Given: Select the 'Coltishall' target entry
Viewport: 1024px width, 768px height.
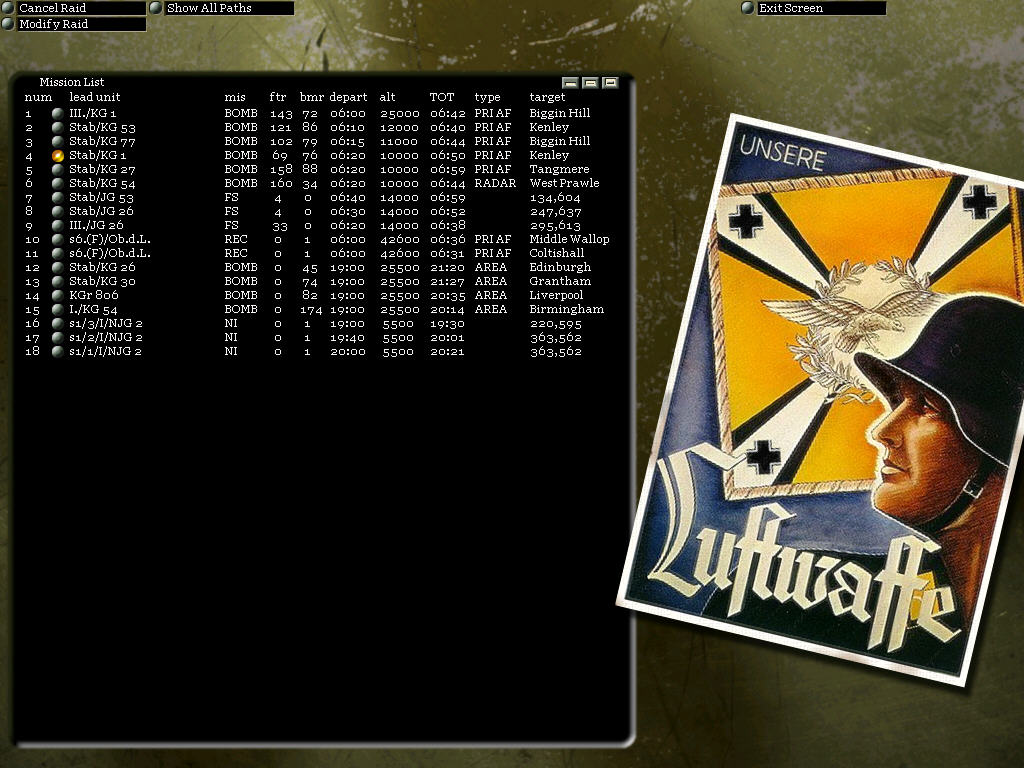Looking at the screenshot, I should pyautogui.click(x=556, y=253).
